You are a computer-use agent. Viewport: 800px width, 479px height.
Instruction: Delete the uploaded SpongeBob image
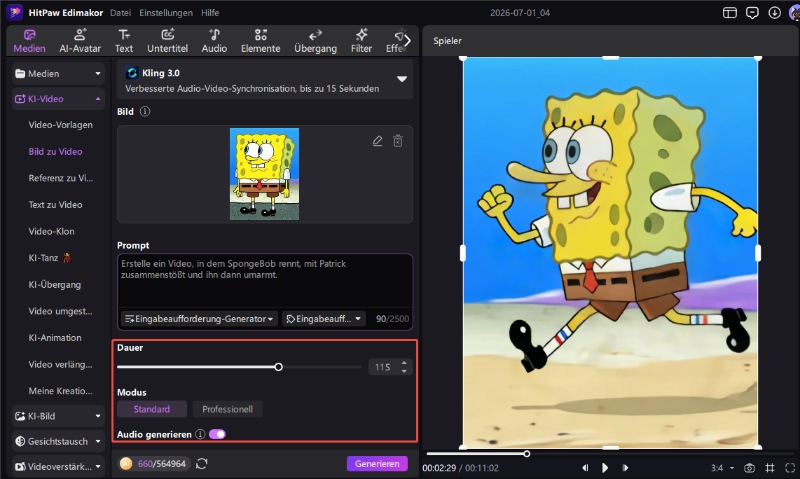pos(398,141)
